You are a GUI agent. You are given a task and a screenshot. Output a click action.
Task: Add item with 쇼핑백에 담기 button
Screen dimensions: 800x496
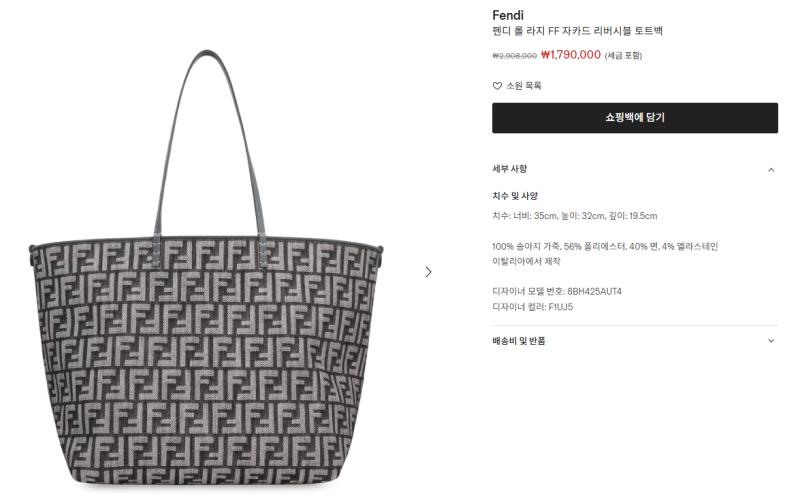(x=635, y=118)
